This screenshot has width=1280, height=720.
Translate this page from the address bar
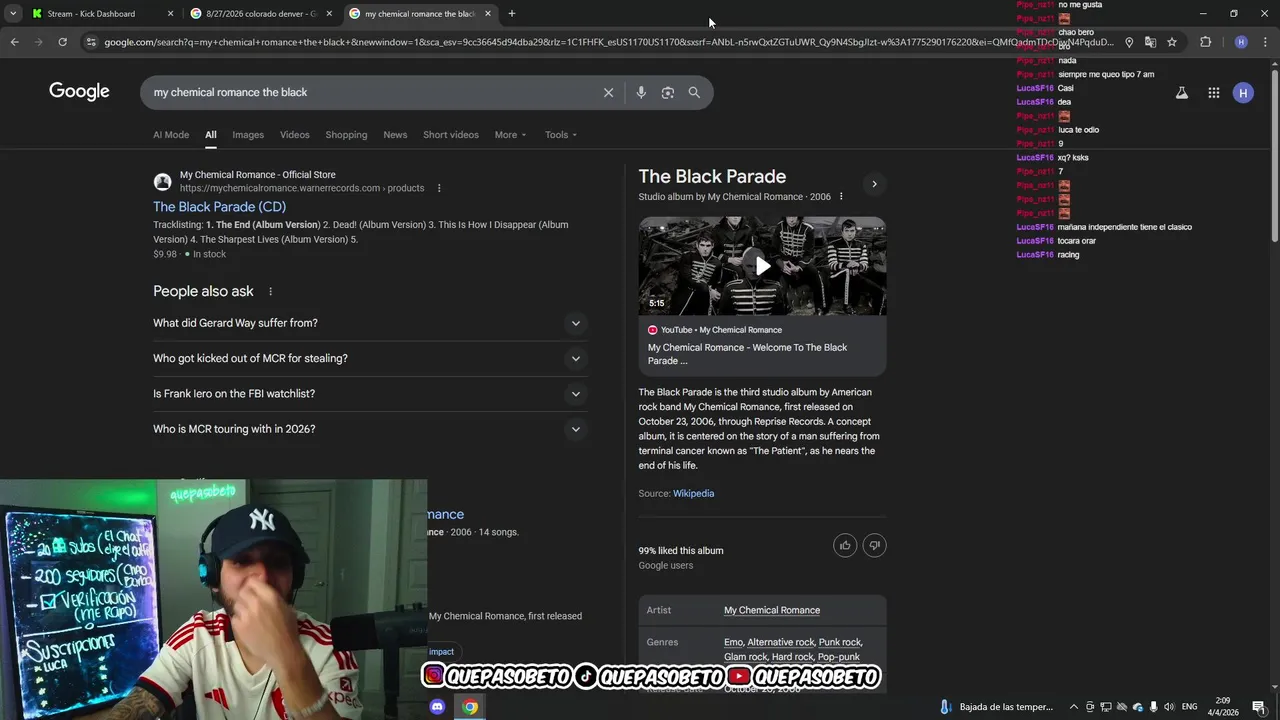coord(1150,42)
